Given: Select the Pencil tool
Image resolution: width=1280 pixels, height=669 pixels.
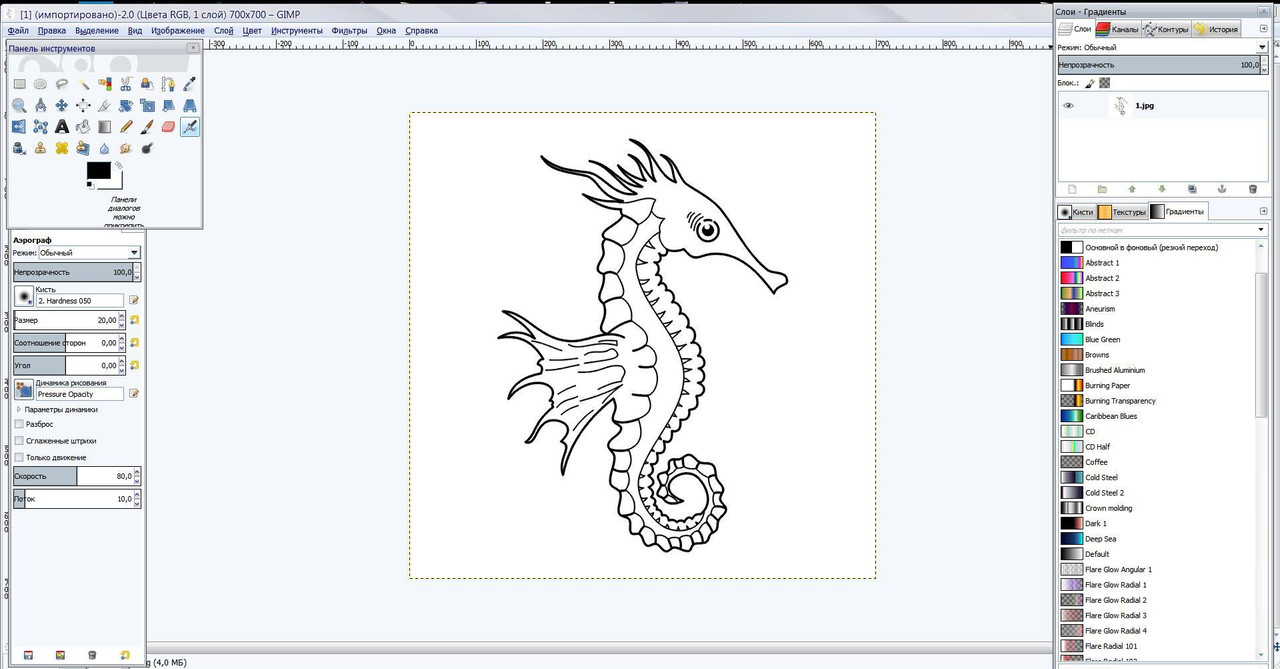Looking at the screenshot, I should point(126,127).
